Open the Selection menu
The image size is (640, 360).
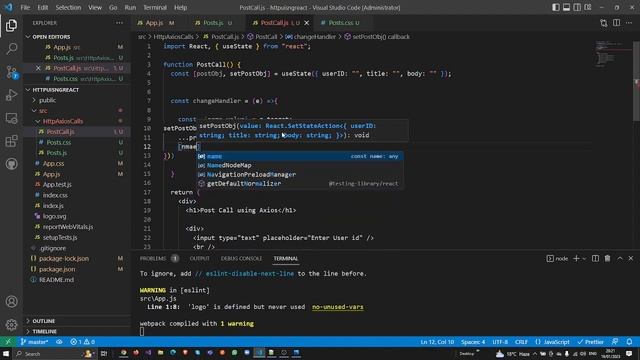click(68, 7)
